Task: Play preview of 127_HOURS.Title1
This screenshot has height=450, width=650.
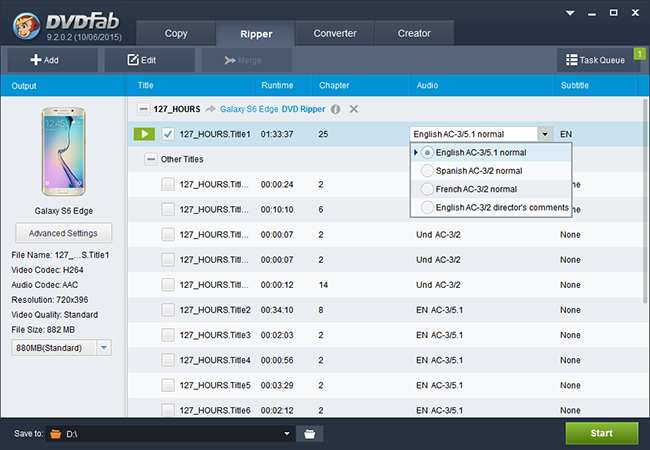Action: 144,134
